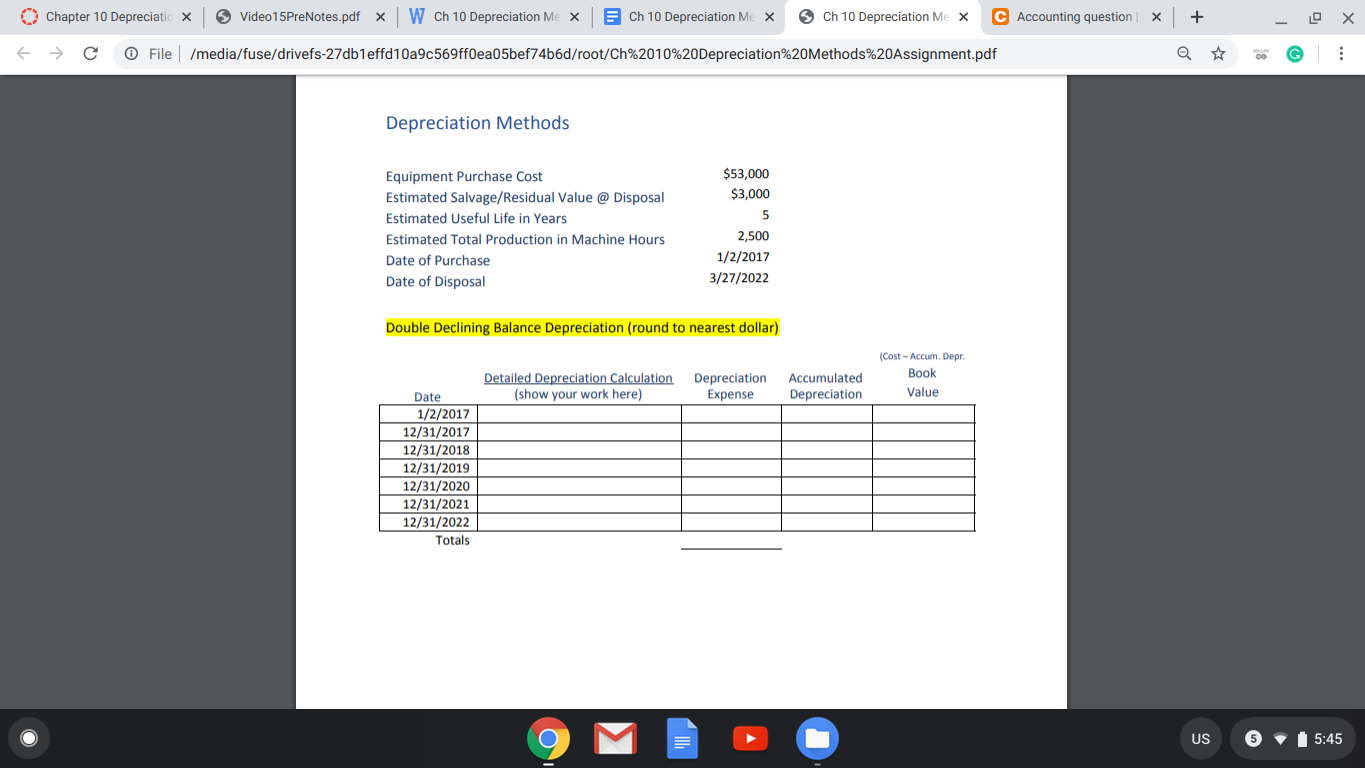The width and height of the screenshot is (1365, 768).
Task: Click the $53,000 value
Action: 746,174
